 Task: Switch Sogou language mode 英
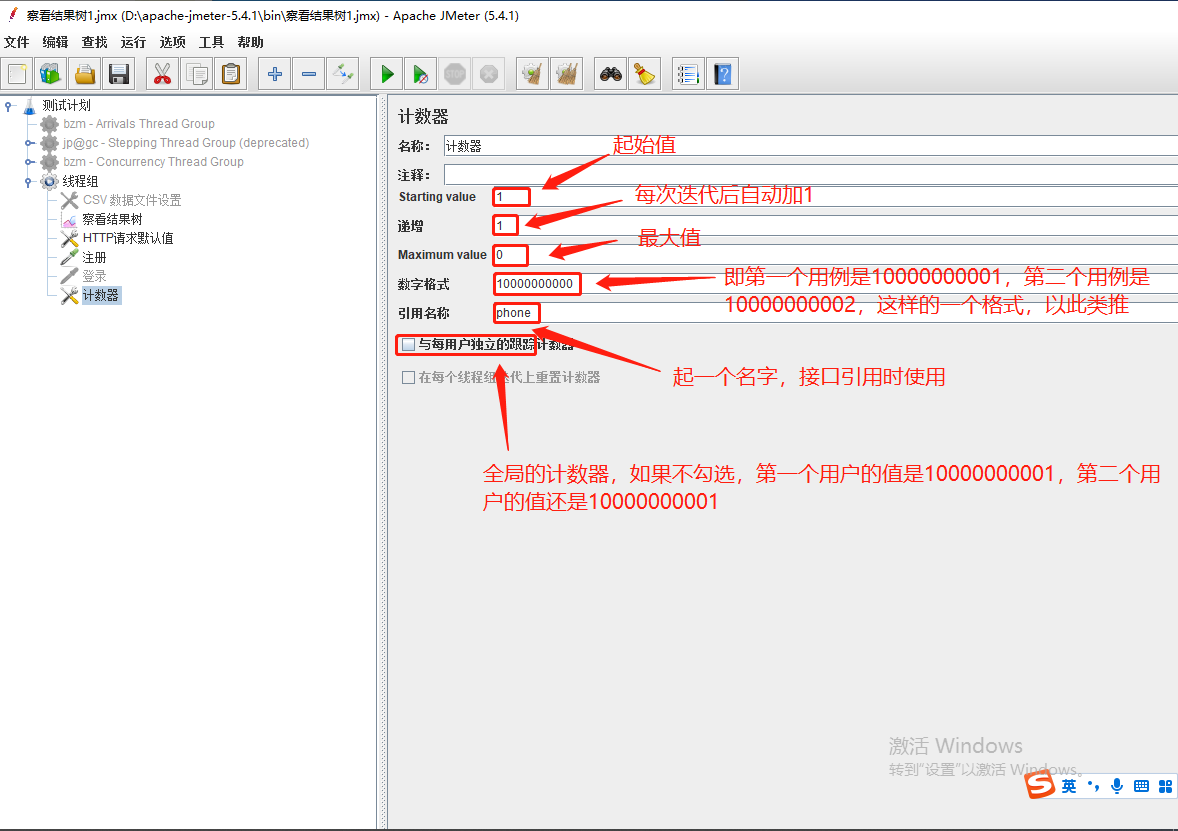[1069, 786]
